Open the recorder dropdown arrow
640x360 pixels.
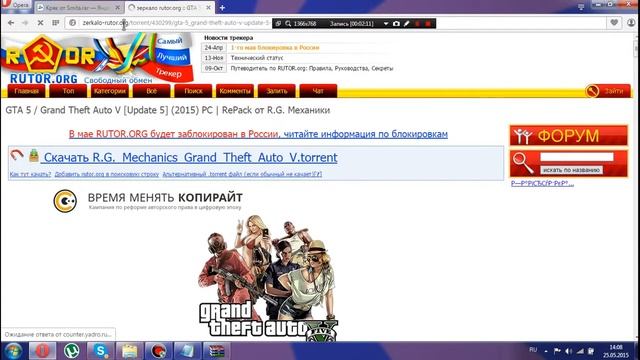click(x=386, y=24)
